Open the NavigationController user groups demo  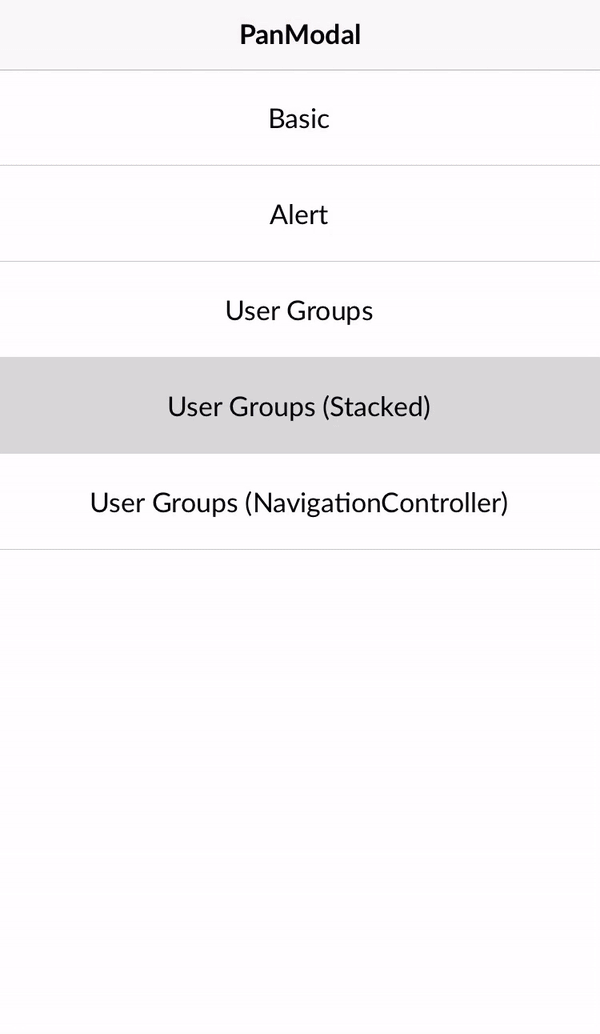point(299,502)
